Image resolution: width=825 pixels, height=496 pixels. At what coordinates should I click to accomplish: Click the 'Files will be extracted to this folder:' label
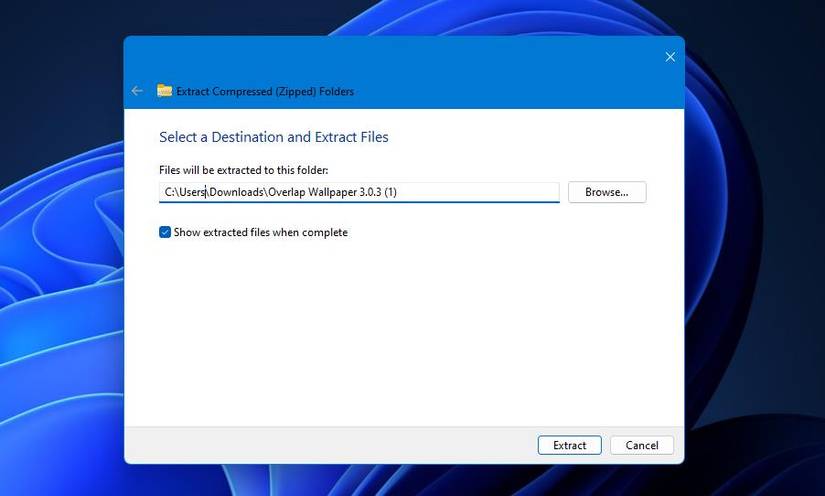tap(244, 170)
